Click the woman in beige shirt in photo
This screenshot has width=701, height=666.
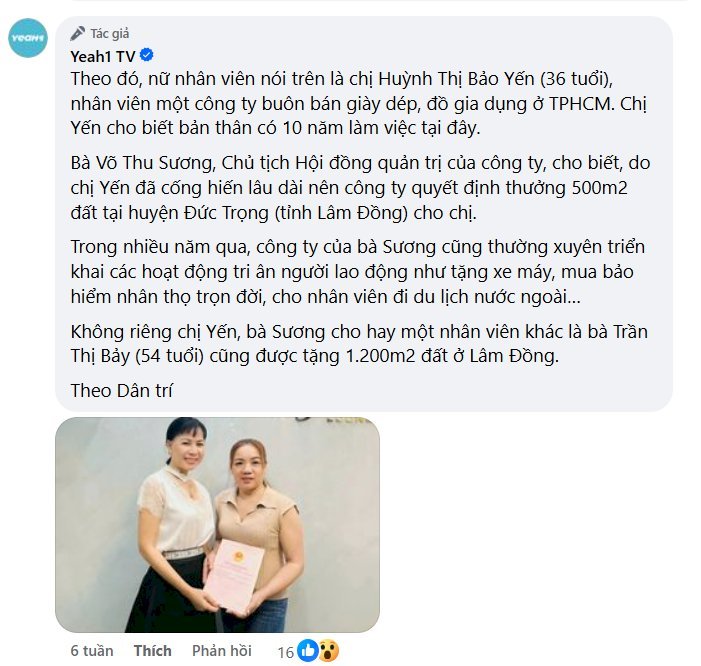point(255,535)
